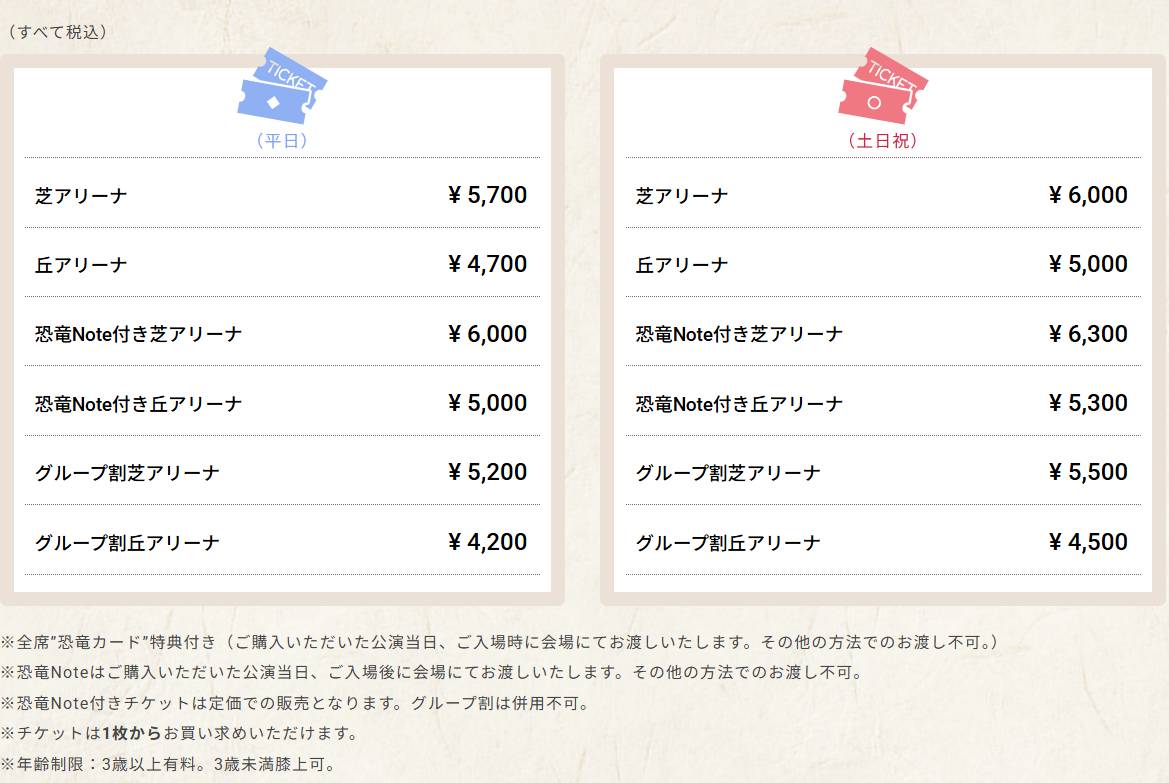
Task: Choose weekend グループ割芝アリーナ label
Action: 728,473
